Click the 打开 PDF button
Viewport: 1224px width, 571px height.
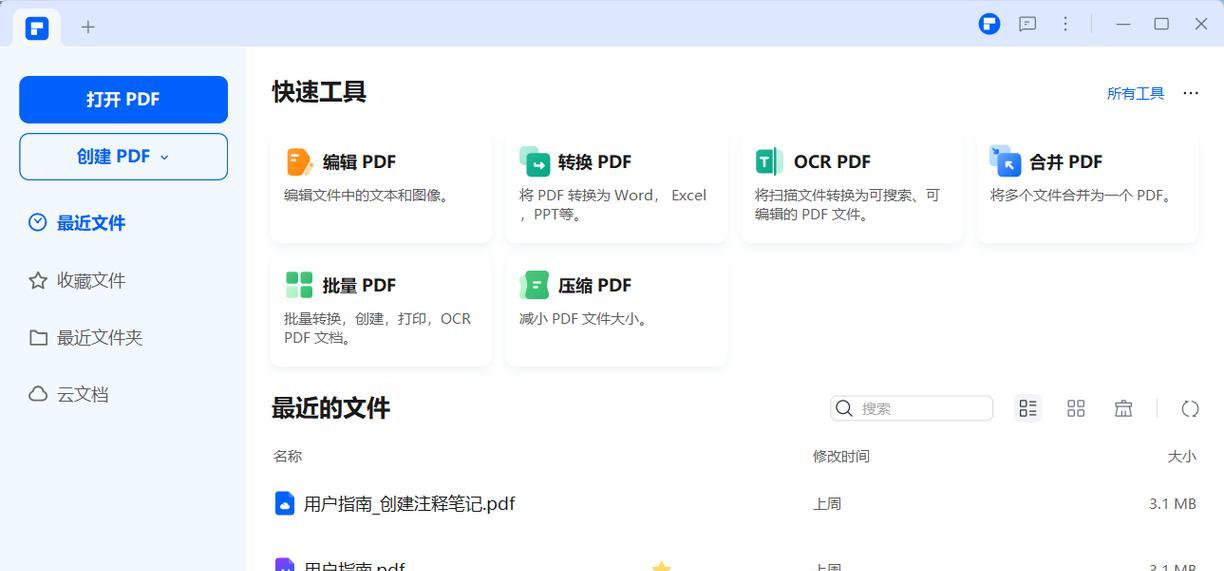click(123, 99)
